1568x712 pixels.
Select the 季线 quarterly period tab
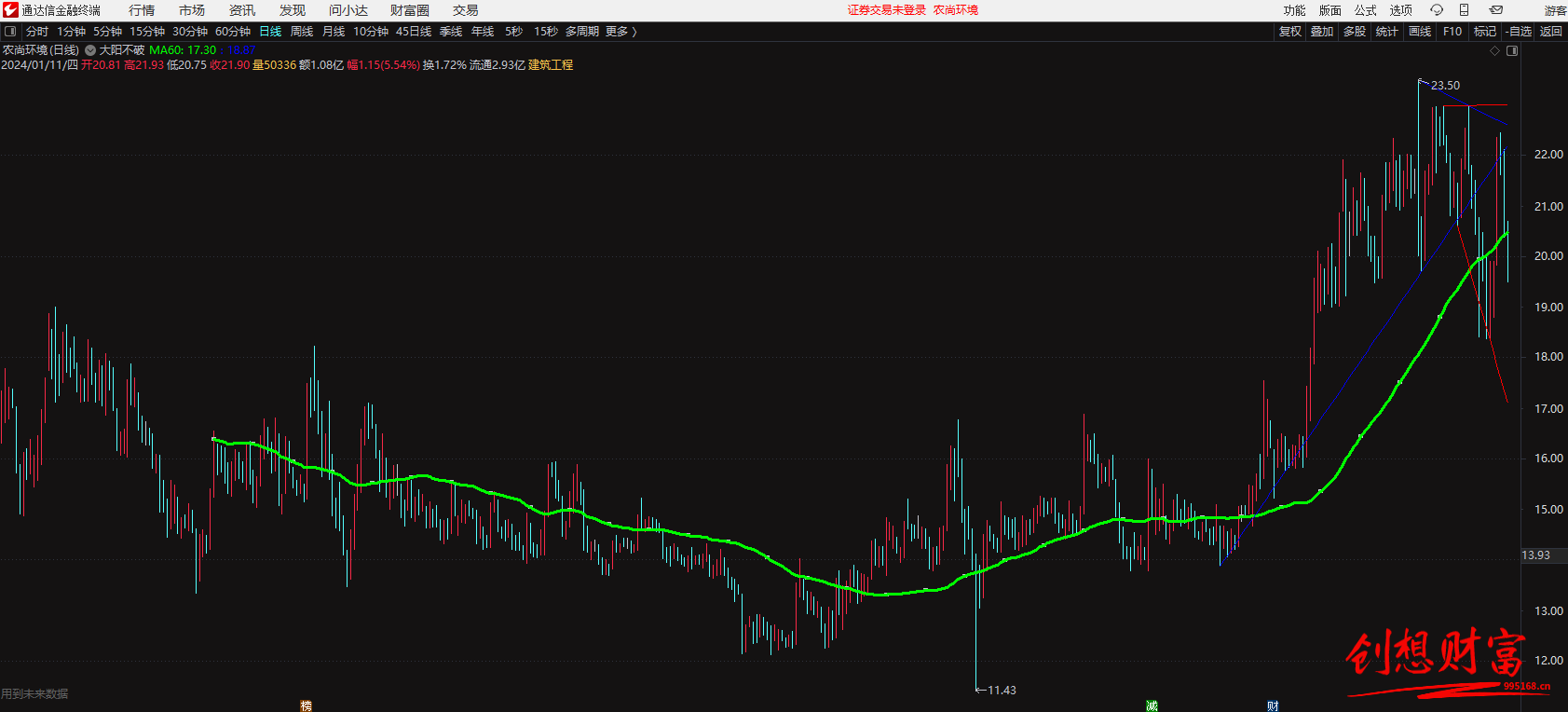tap(451, 32)
